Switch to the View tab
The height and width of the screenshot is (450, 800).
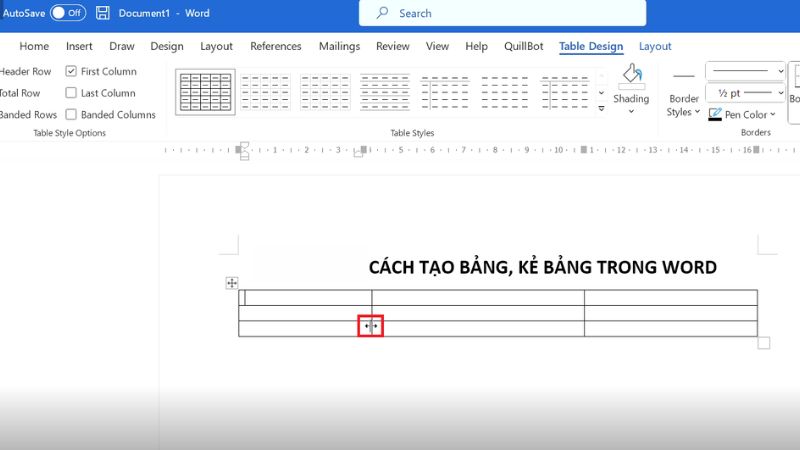pyautogui.click(x=437, y=46)
